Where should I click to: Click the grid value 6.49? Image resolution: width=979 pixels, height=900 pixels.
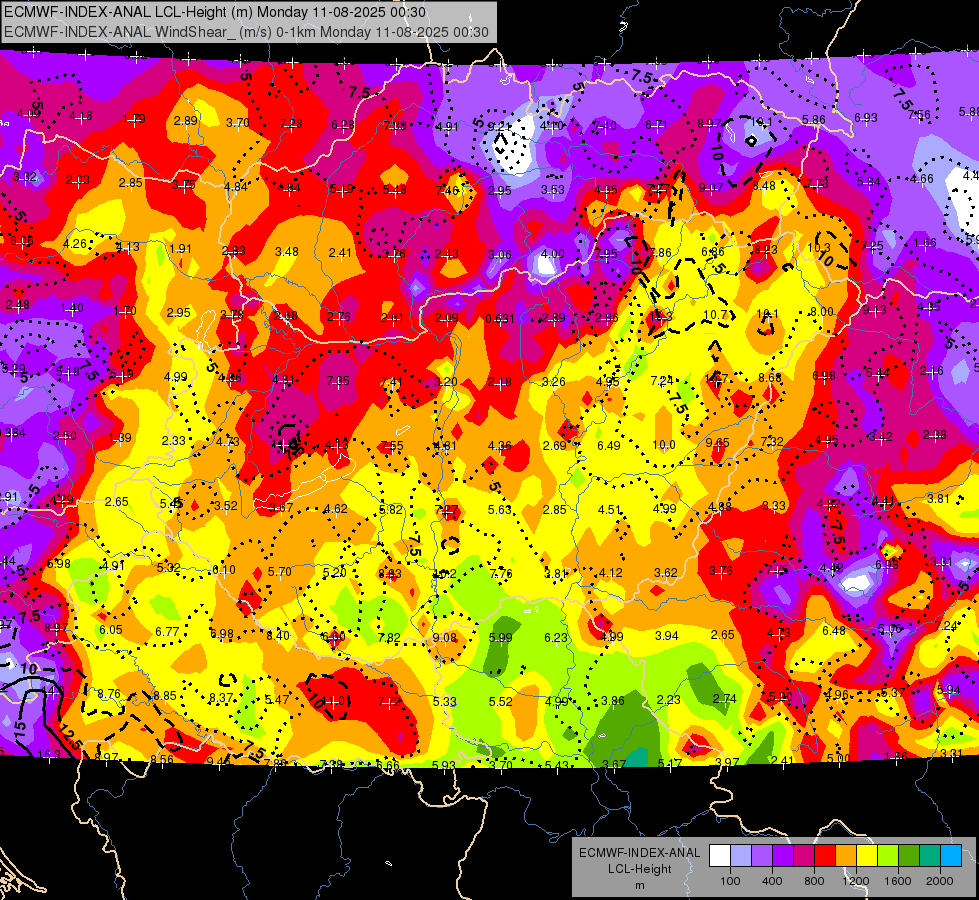point(609,445)
